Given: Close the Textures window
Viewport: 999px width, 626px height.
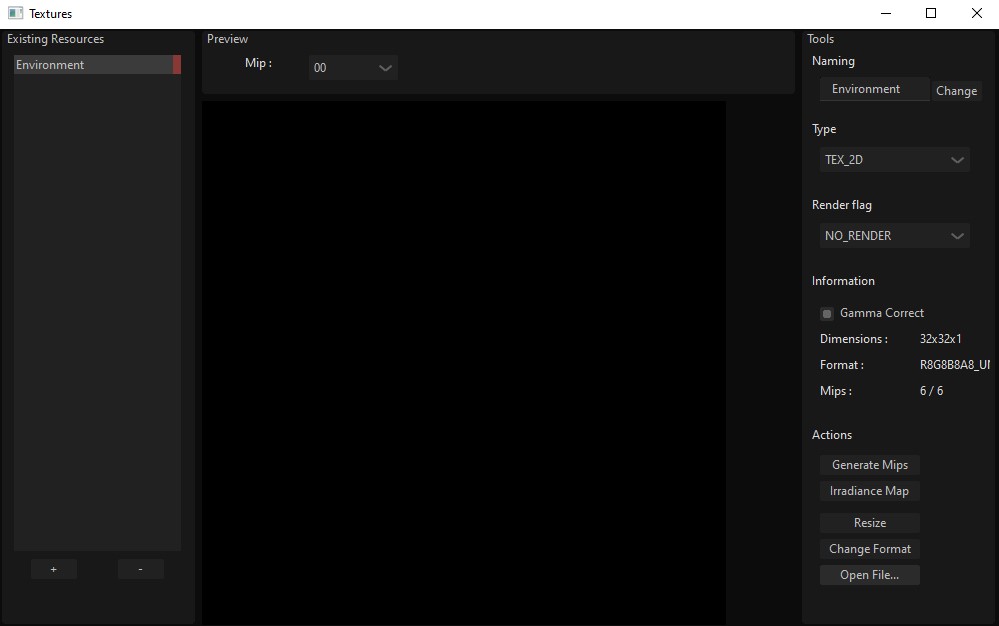Looking at the screenshot, I should (x=976, y=13).
